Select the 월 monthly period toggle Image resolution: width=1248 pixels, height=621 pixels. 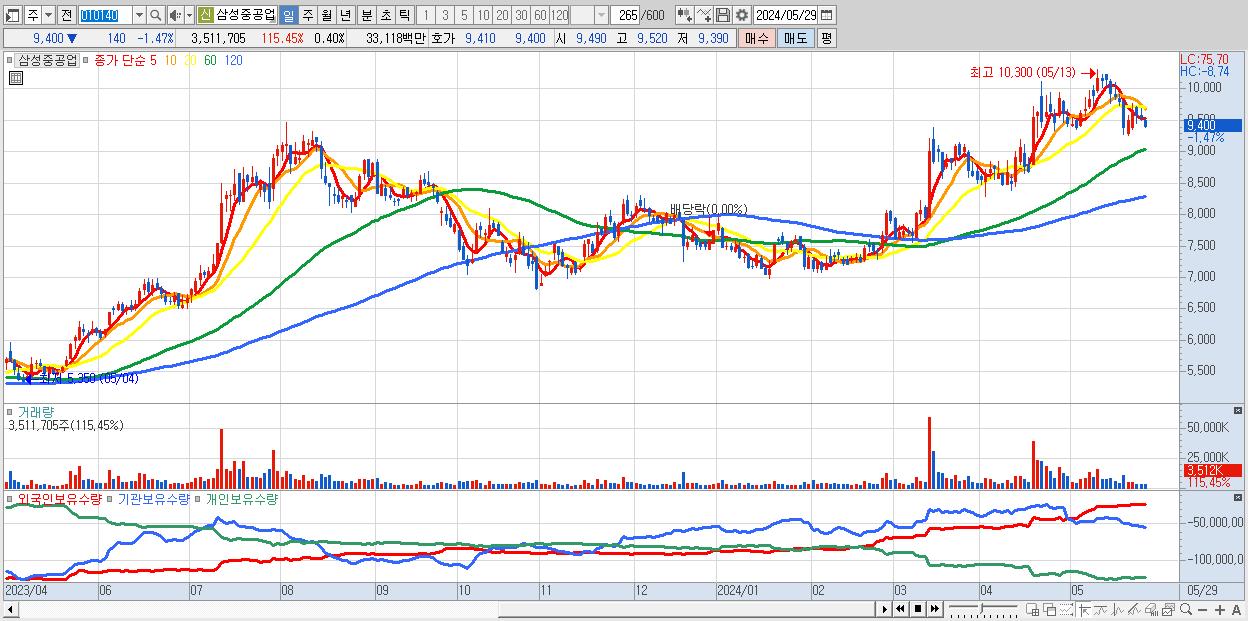point(326,15)
